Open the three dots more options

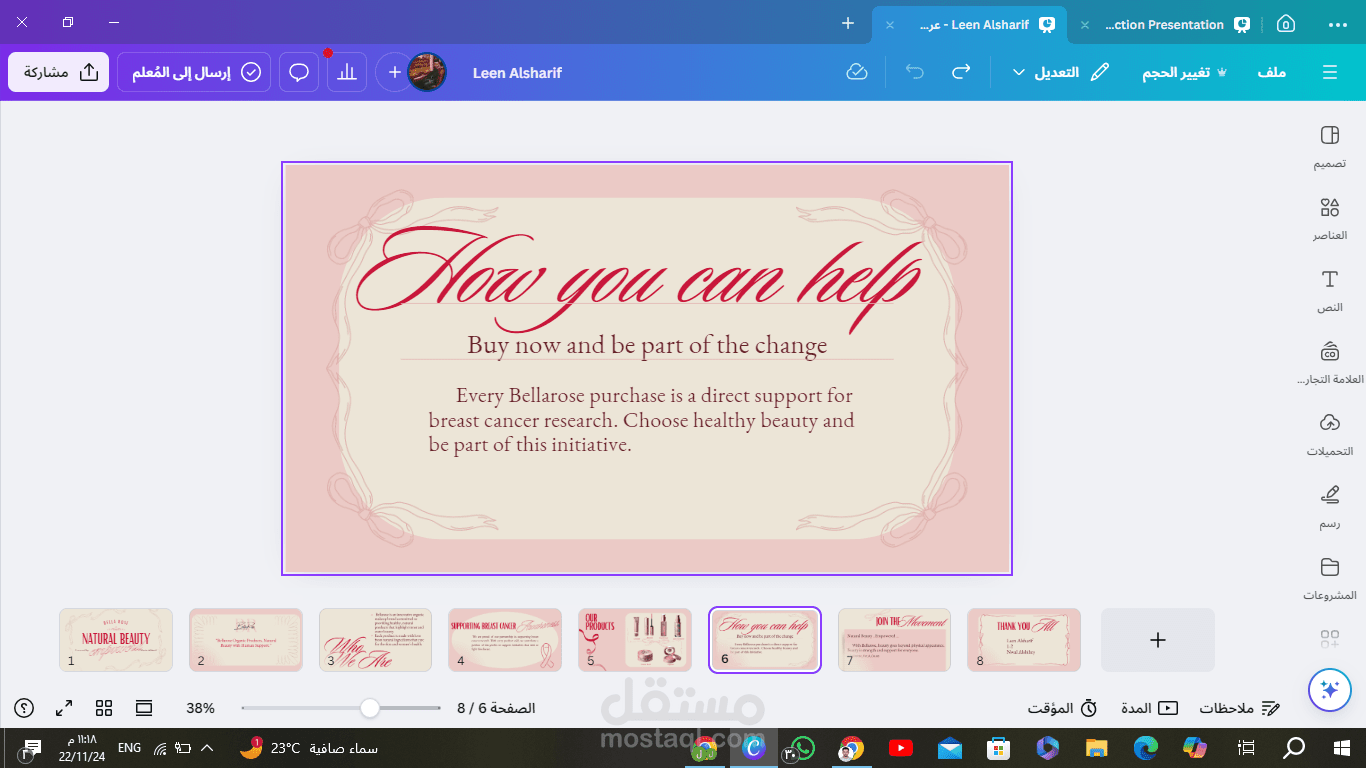click(x=1338, y=24)
